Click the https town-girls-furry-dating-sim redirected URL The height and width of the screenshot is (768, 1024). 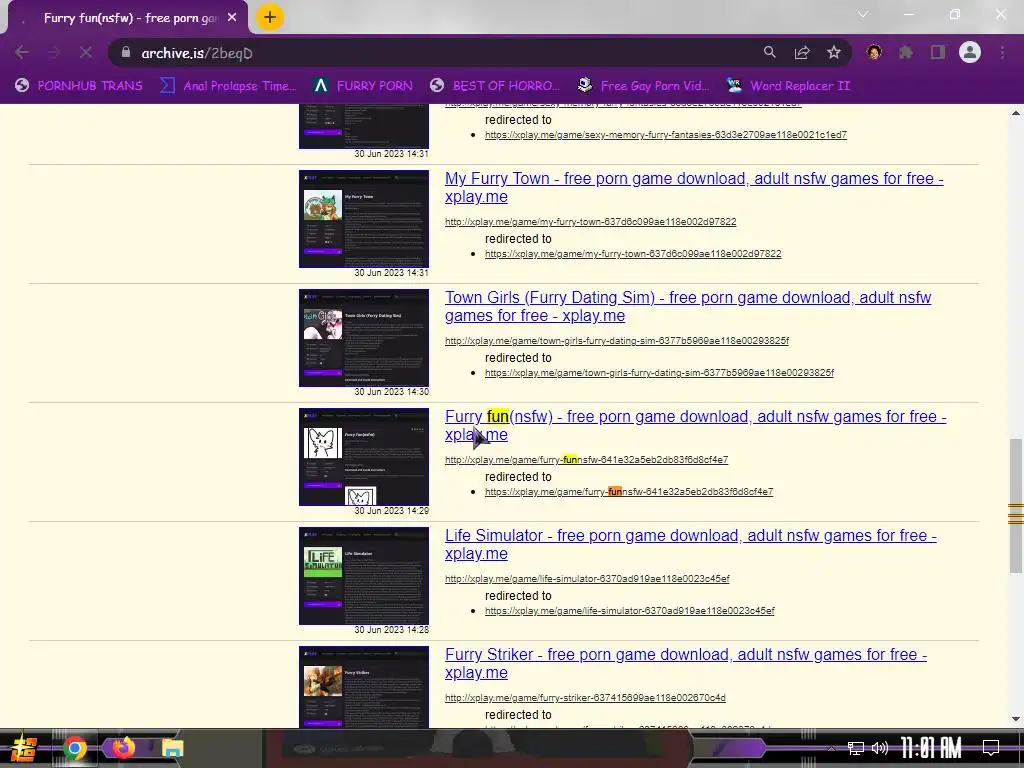pos(659,373)
